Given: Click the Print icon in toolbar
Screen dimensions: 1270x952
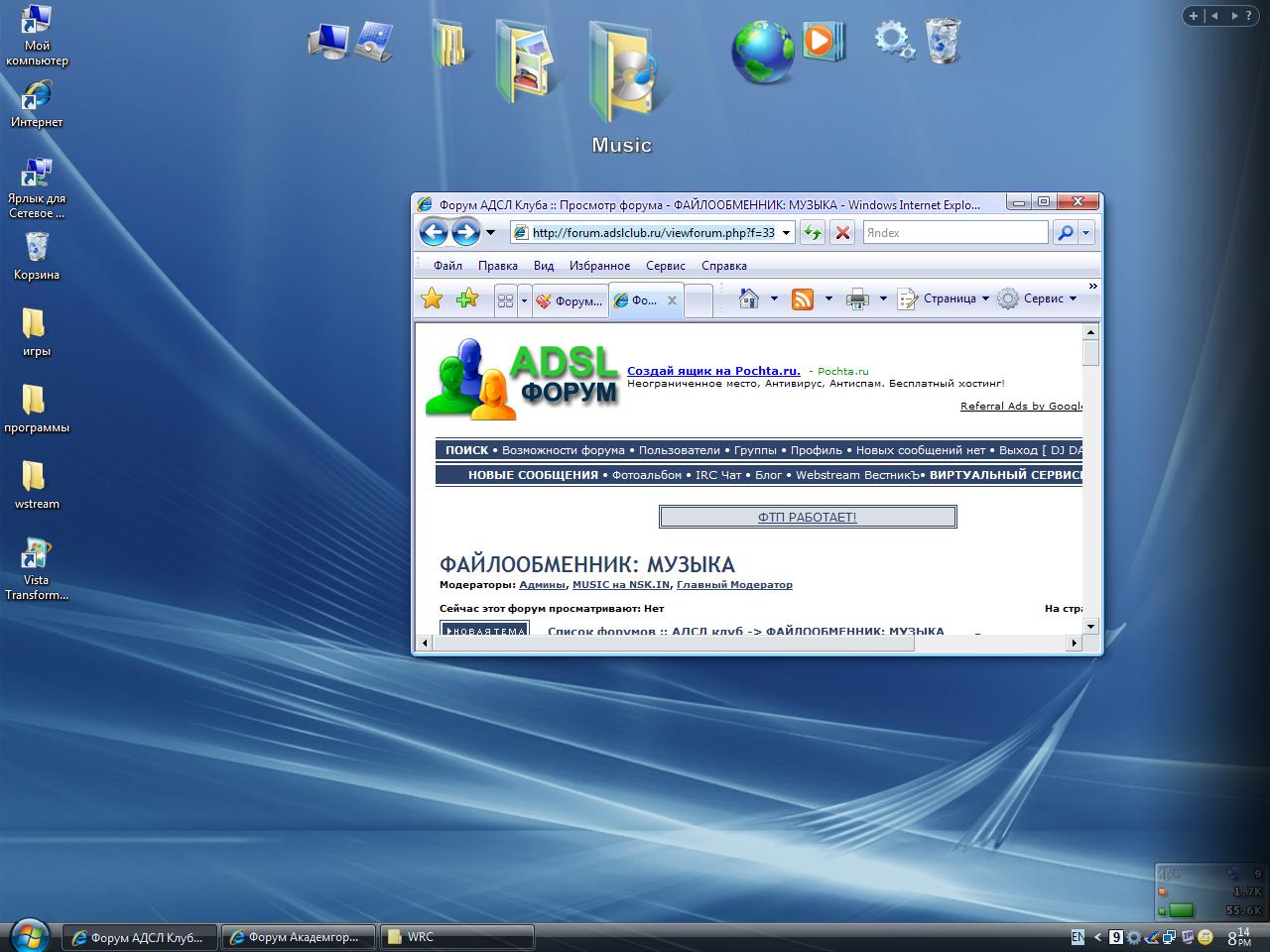Looking at the screenshot, I should 857,298.
